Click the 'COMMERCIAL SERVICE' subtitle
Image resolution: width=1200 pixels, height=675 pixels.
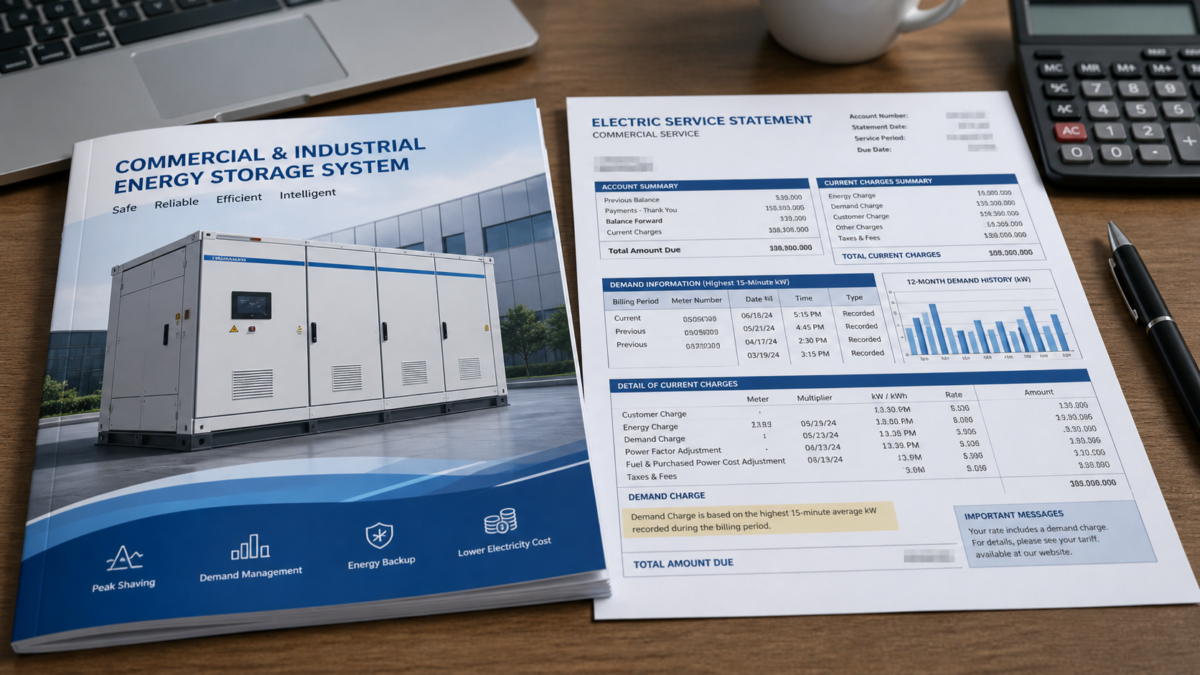[x=644, y=134]
